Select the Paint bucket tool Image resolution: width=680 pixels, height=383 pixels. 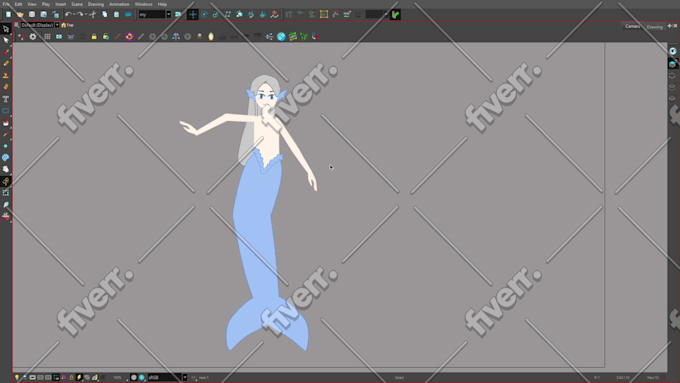coord(6,123)
